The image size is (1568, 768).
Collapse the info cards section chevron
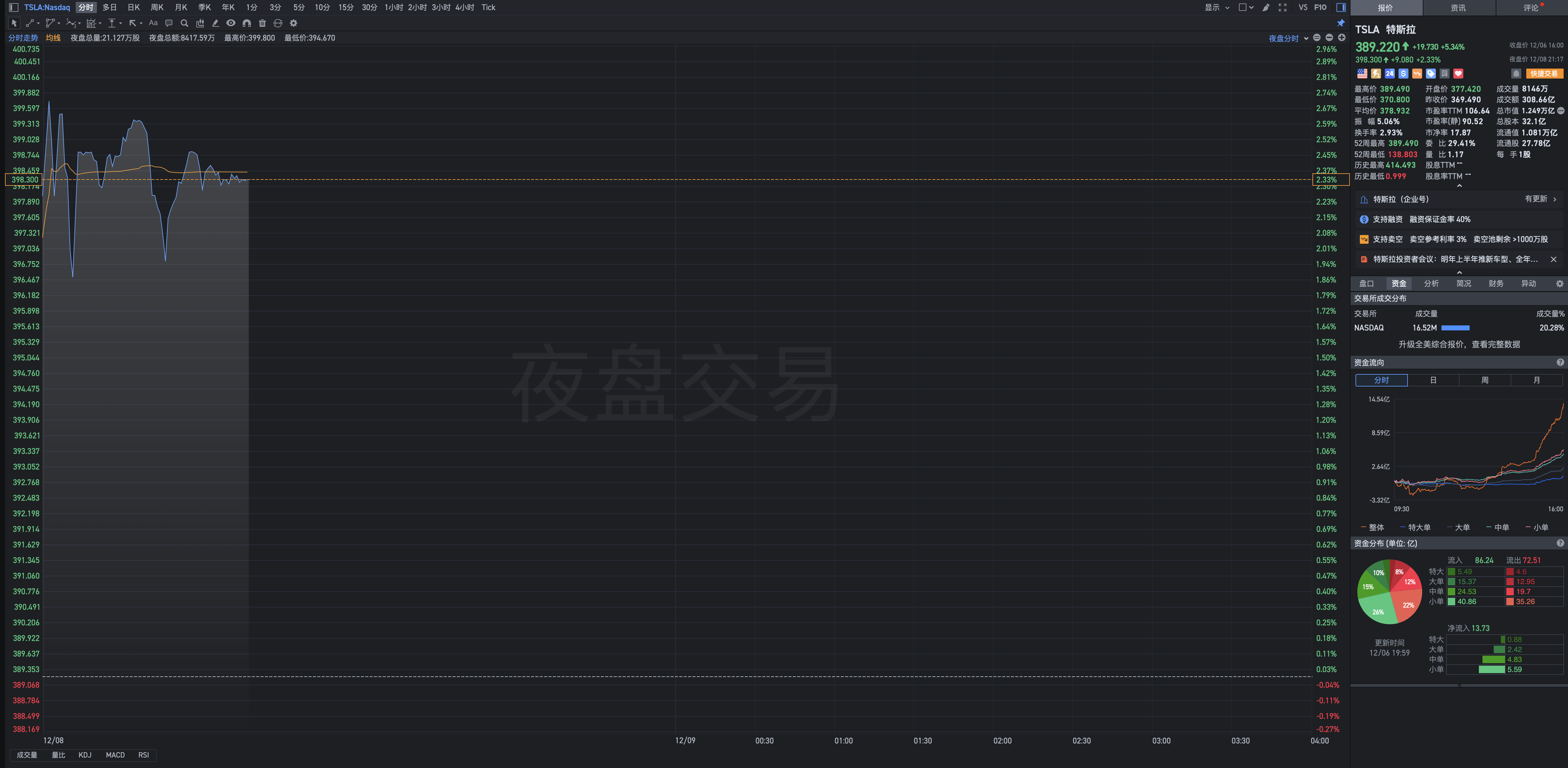[x=1459, y=272]
